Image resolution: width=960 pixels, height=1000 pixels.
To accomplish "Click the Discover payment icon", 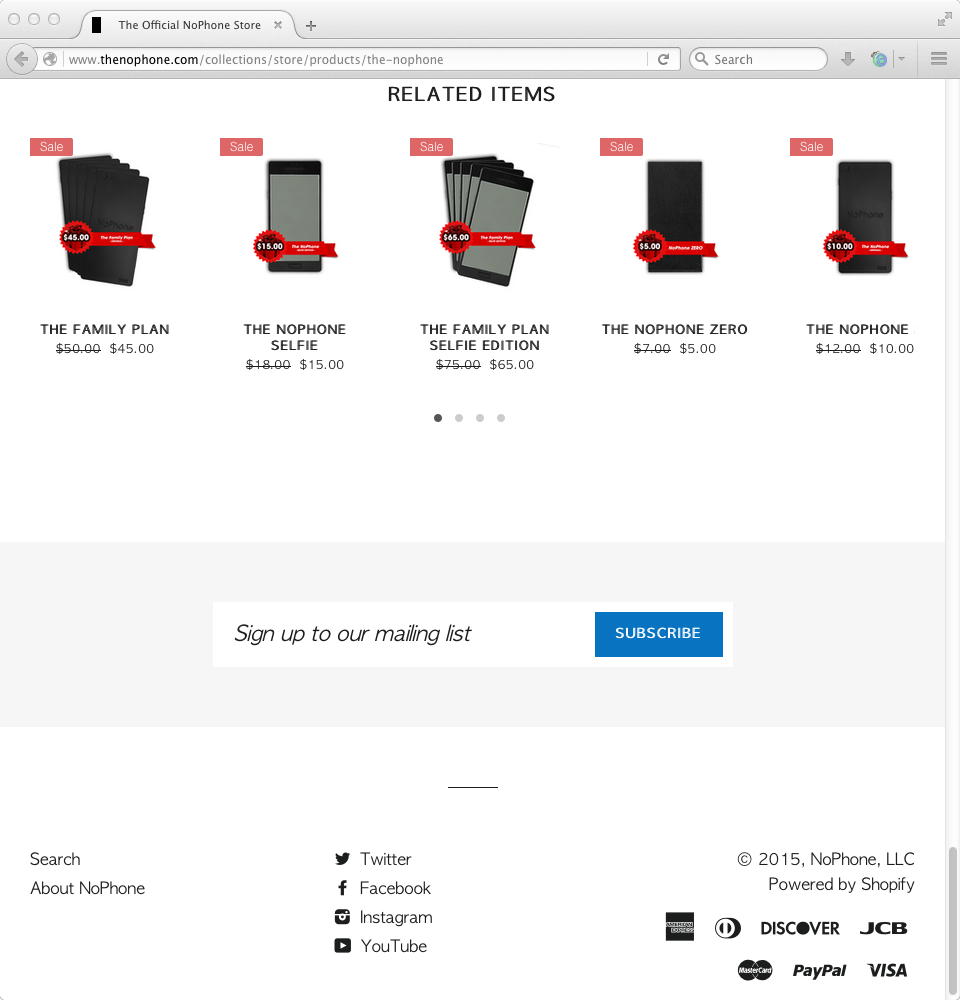I will click(800, 928).
